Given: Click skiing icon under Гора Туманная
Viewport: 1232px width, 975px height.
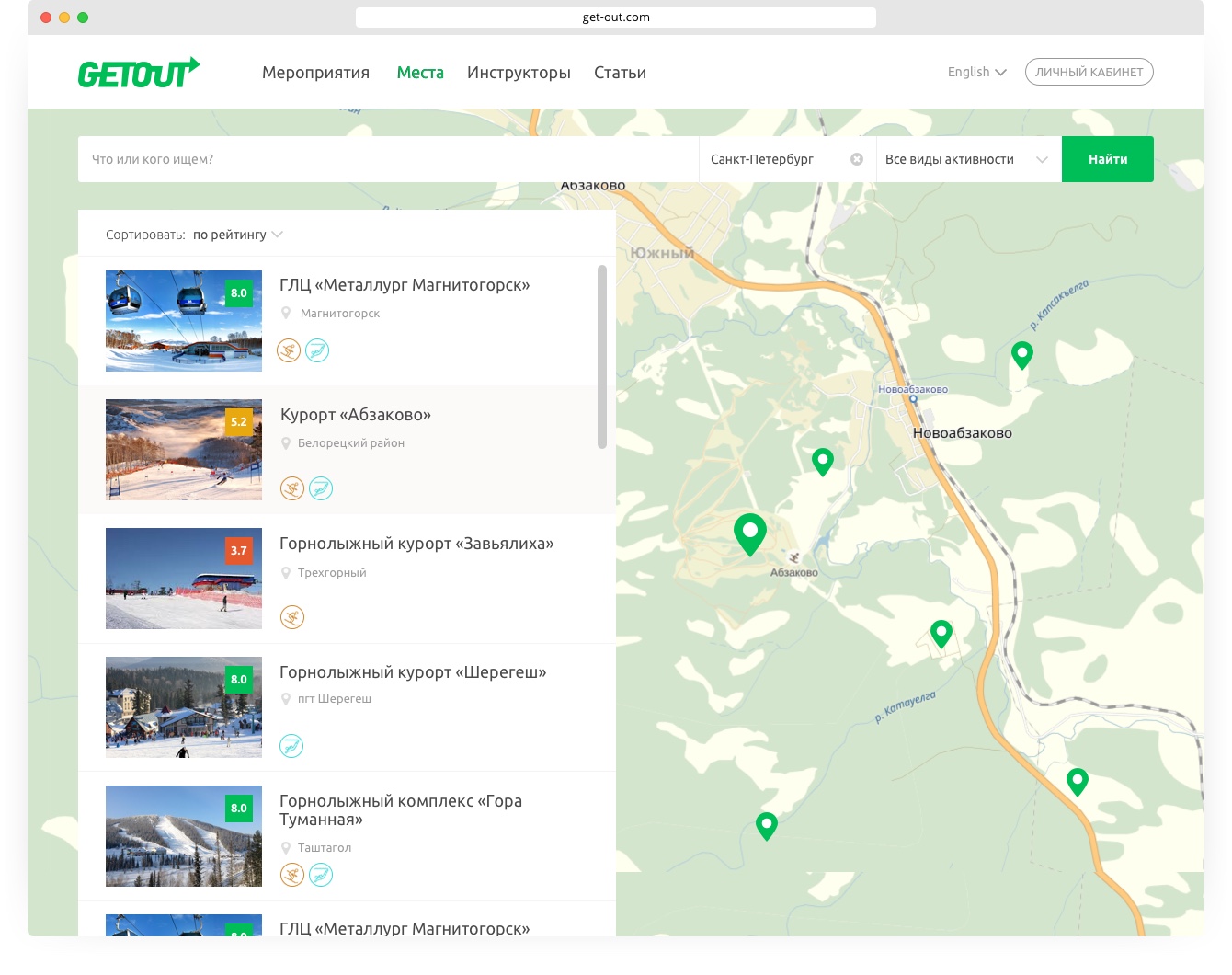Looking at the screenshot, I should tap(292, 875).
